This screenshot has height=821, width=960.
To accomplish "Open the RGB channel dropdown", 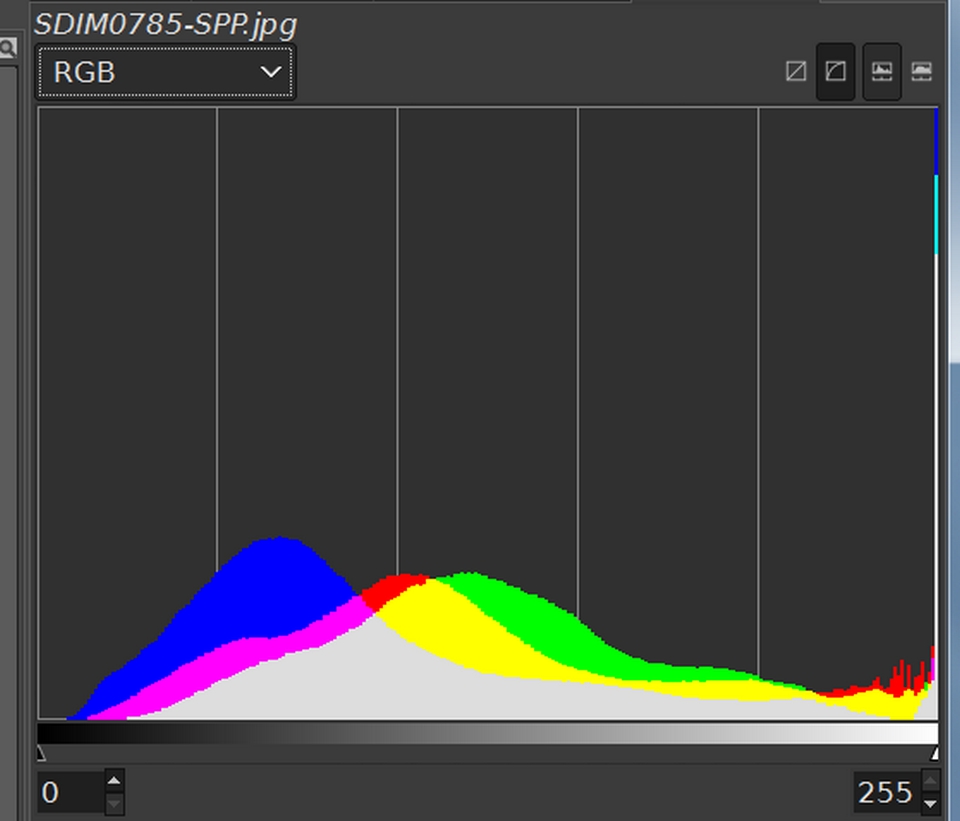I will pos(165,72).
